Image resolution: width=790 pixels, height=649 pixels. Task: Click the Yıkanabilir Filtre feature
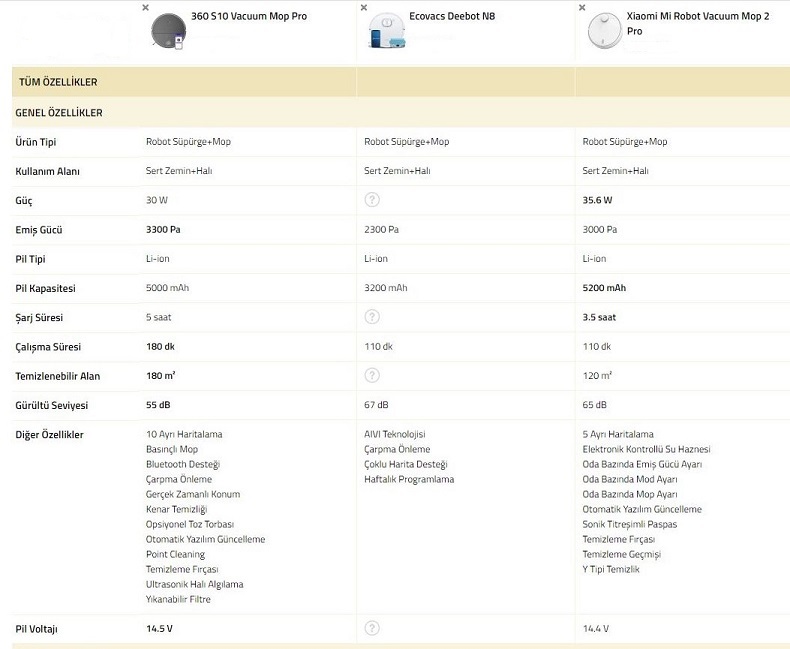point(178,599)
